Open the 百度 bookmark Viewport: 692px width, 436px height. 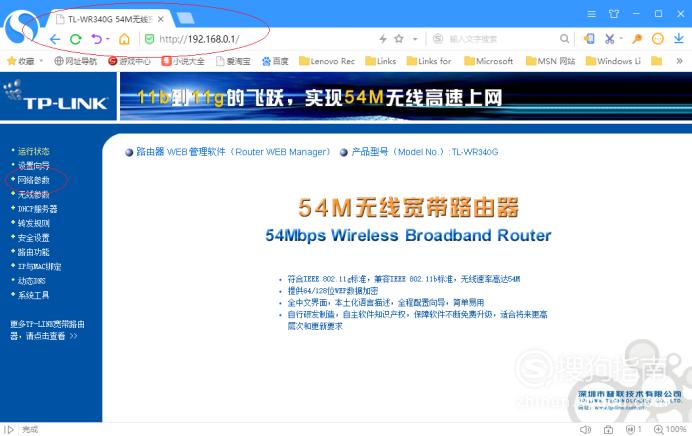275,61
